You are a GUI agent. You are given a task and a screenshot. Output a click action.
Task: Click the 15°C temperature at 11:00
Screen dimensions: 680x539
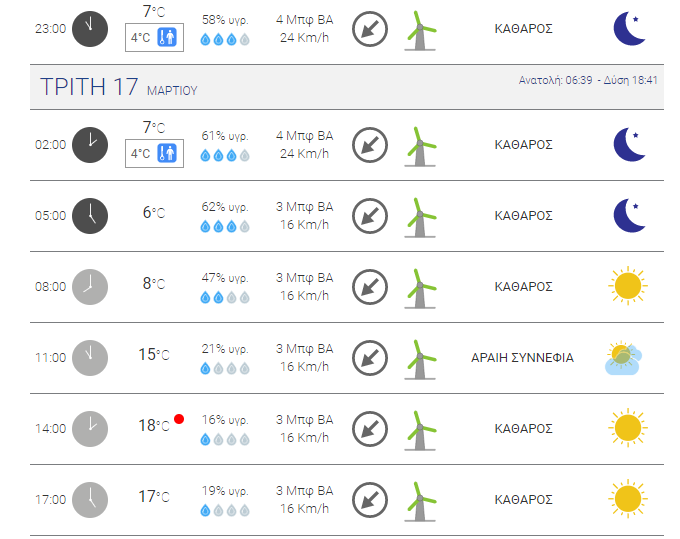(x=154, y=355)
